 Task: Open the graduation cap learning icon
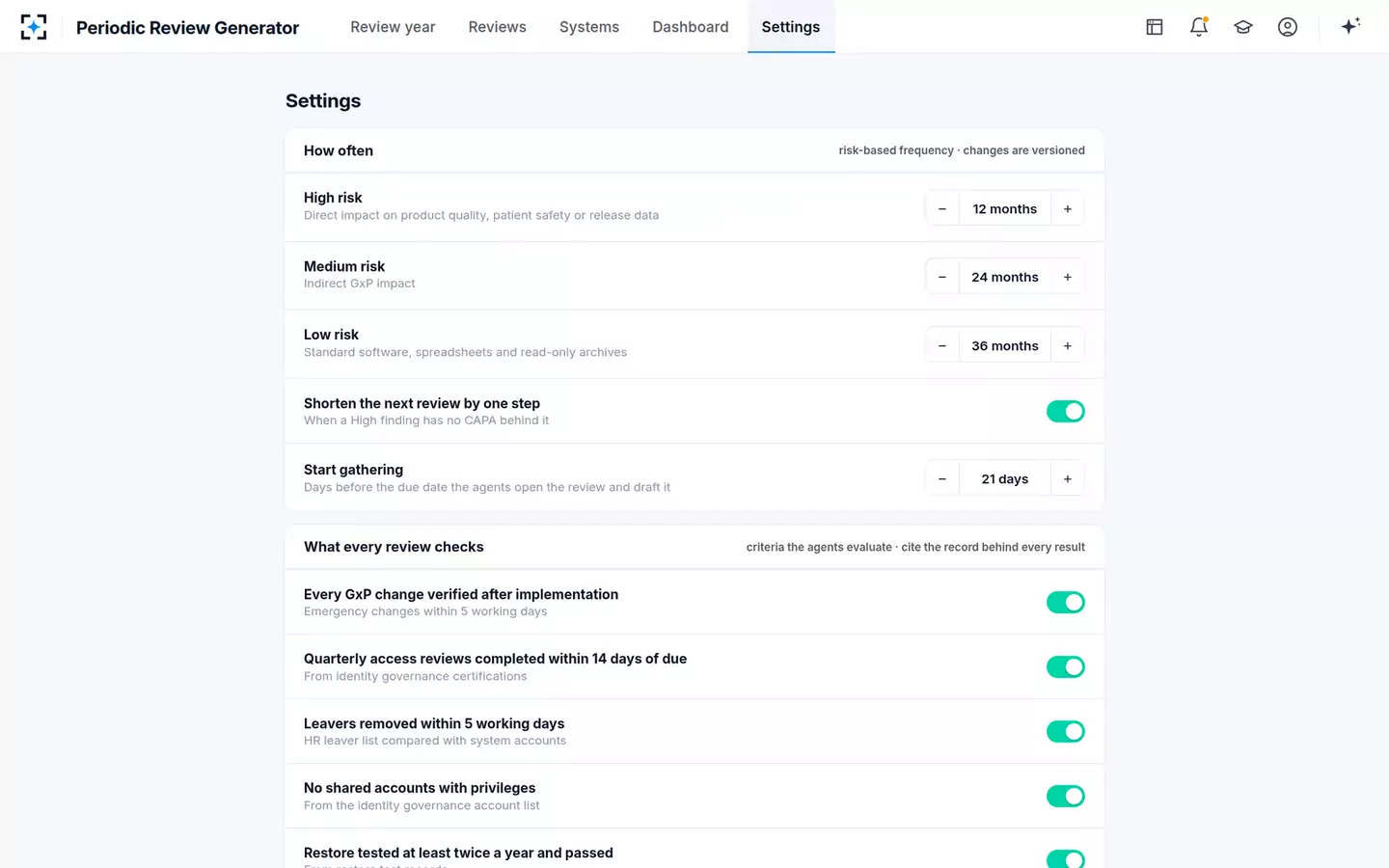click(x=1243, y=27)
